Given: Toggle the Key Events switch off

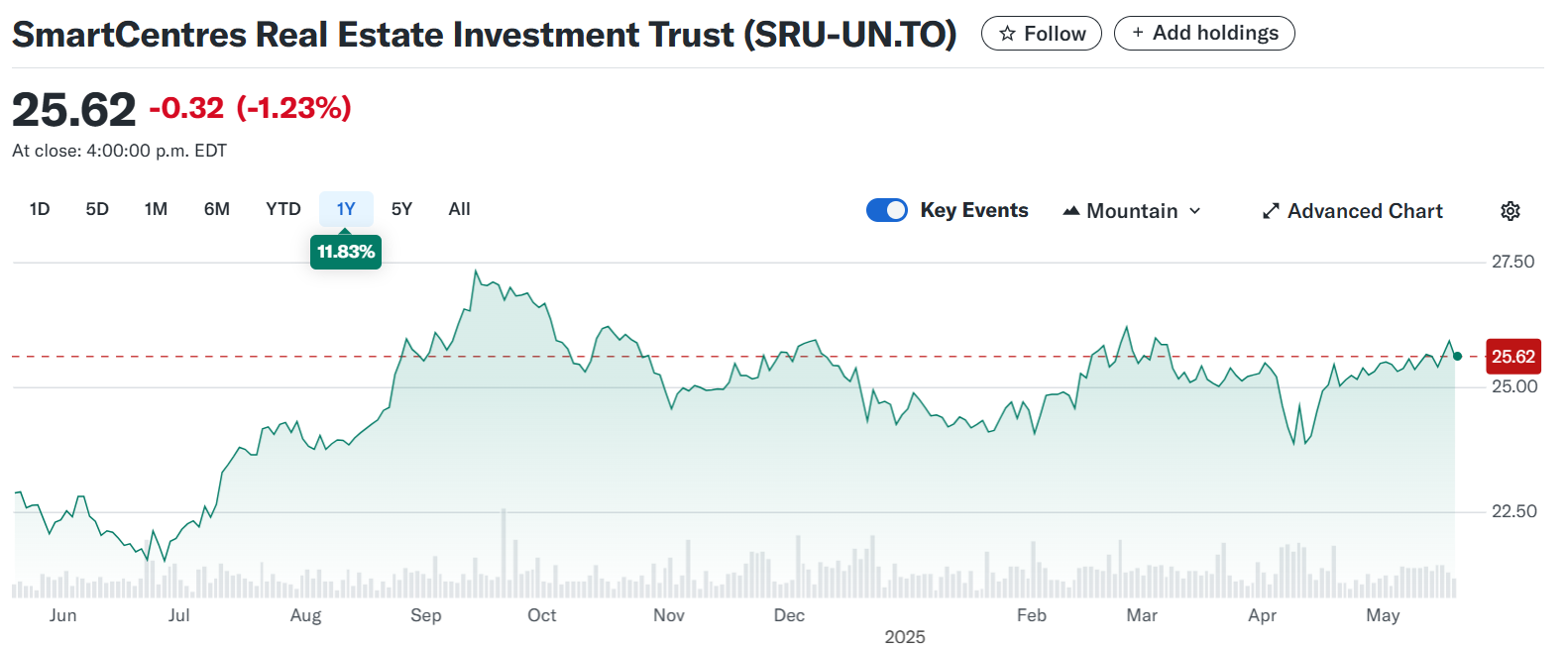Looking at the screenshot, I should (x=886, y=210).
